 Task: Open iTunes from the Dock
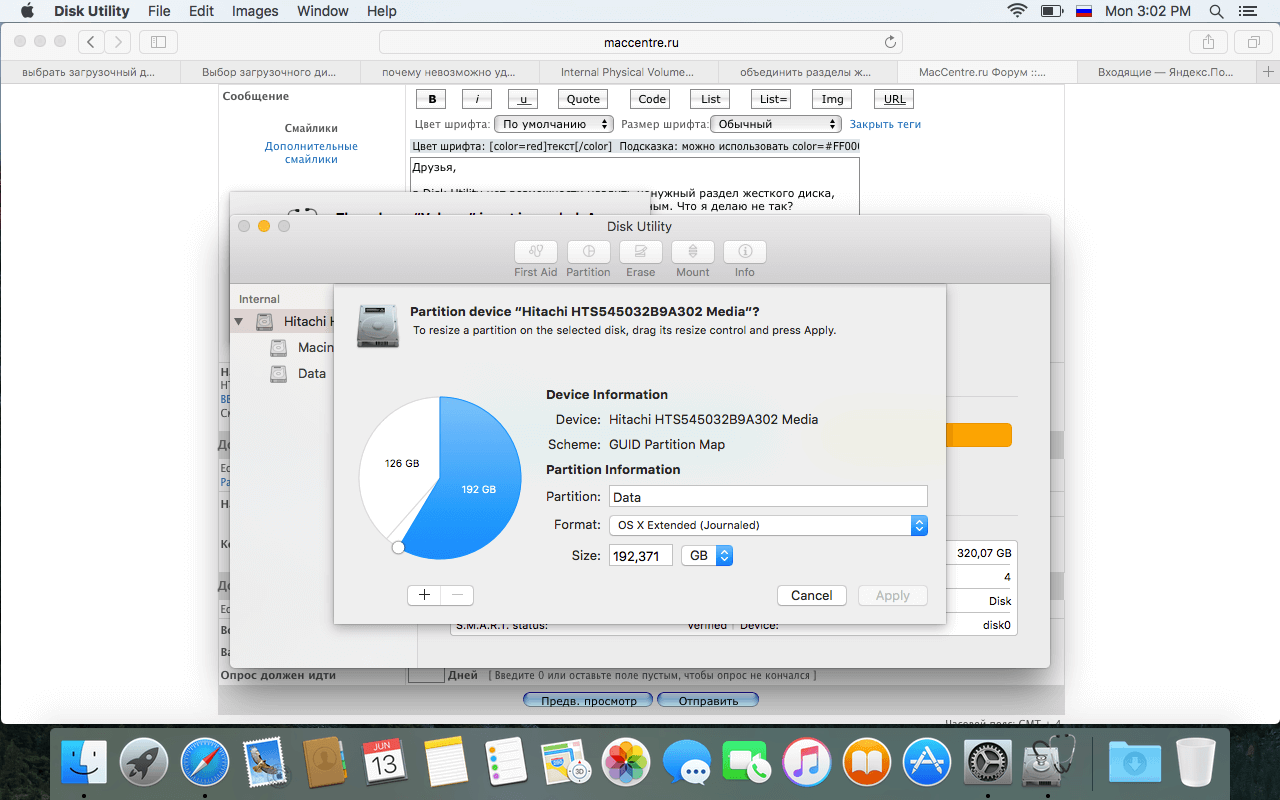(807, 764)
